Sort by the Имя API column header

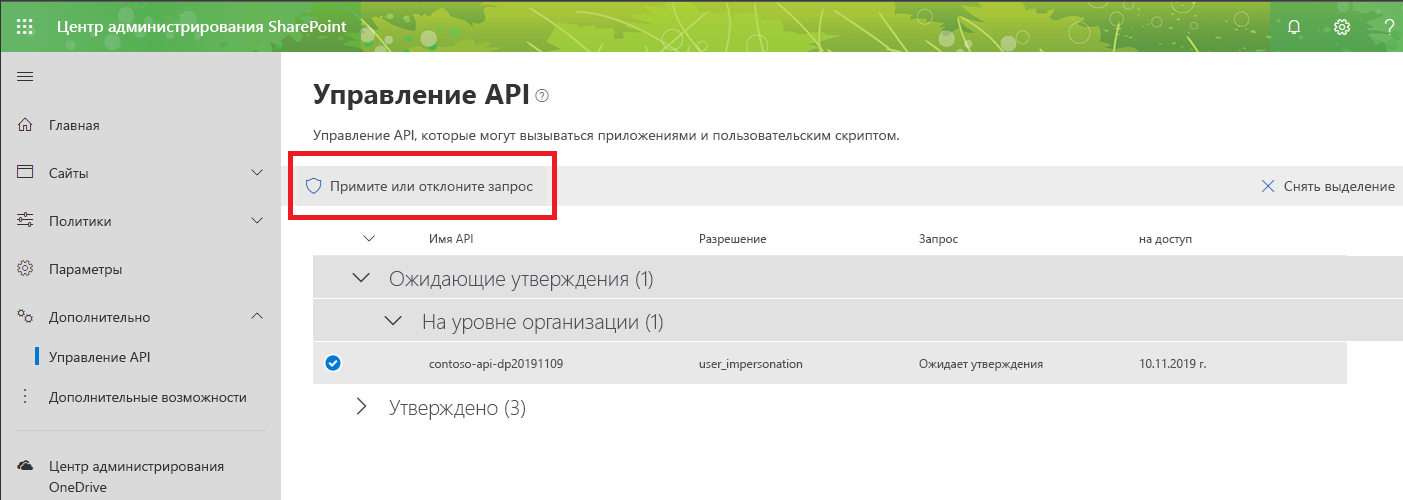click(x=450, y=239)
